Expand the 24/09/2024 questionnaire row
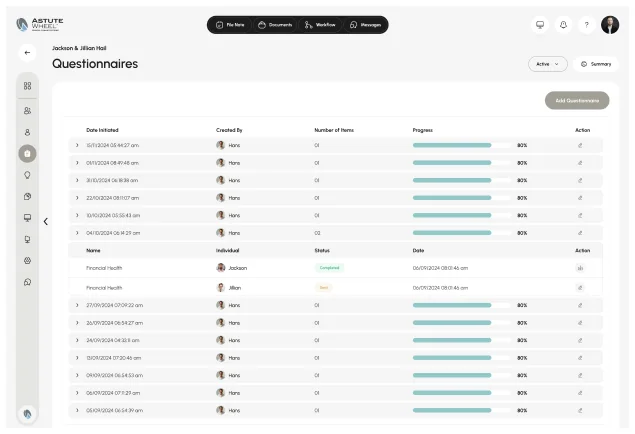Viewport: 635px width, 434px height. 77,340
